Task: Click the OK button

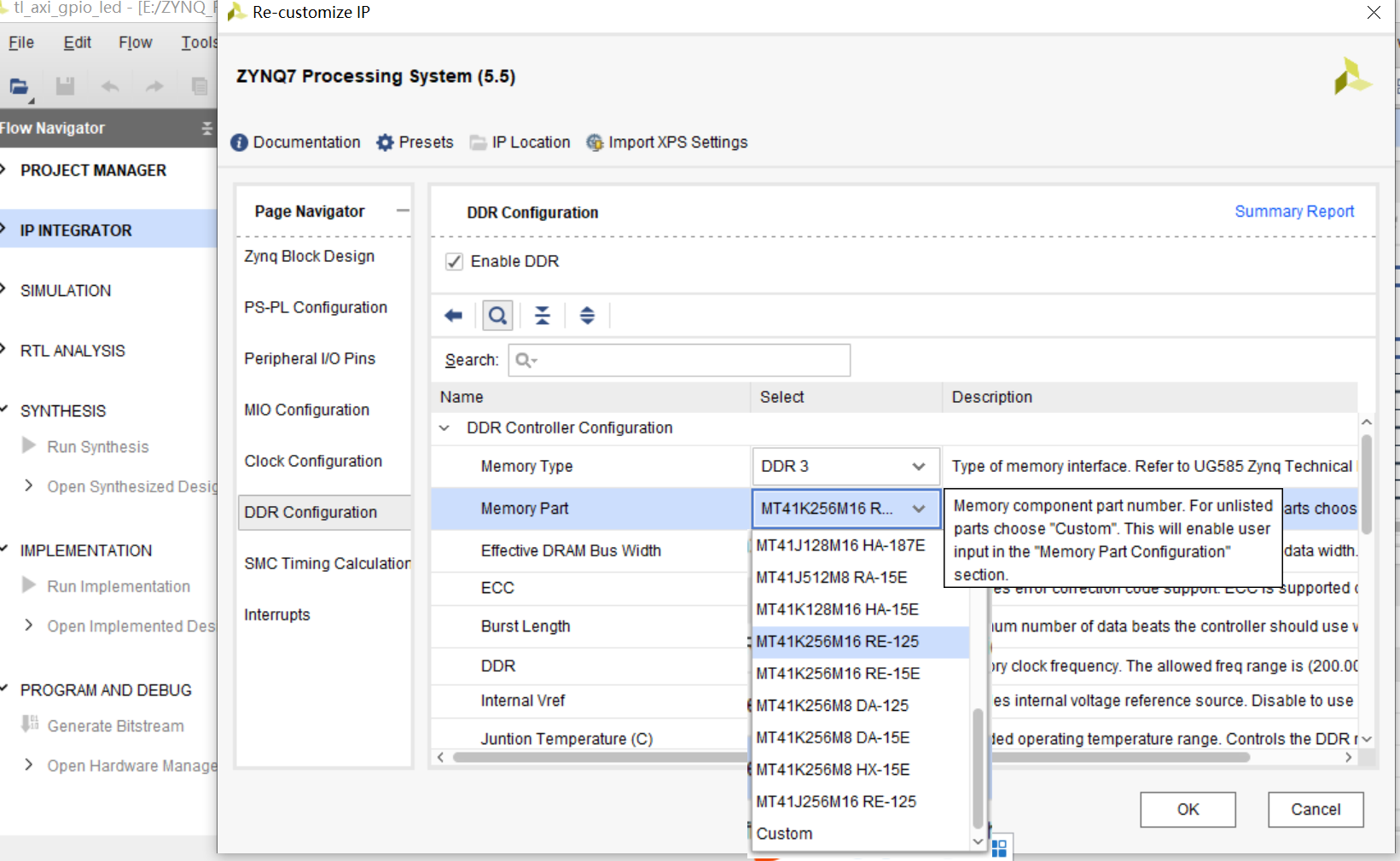Action: click(1188, 809)
